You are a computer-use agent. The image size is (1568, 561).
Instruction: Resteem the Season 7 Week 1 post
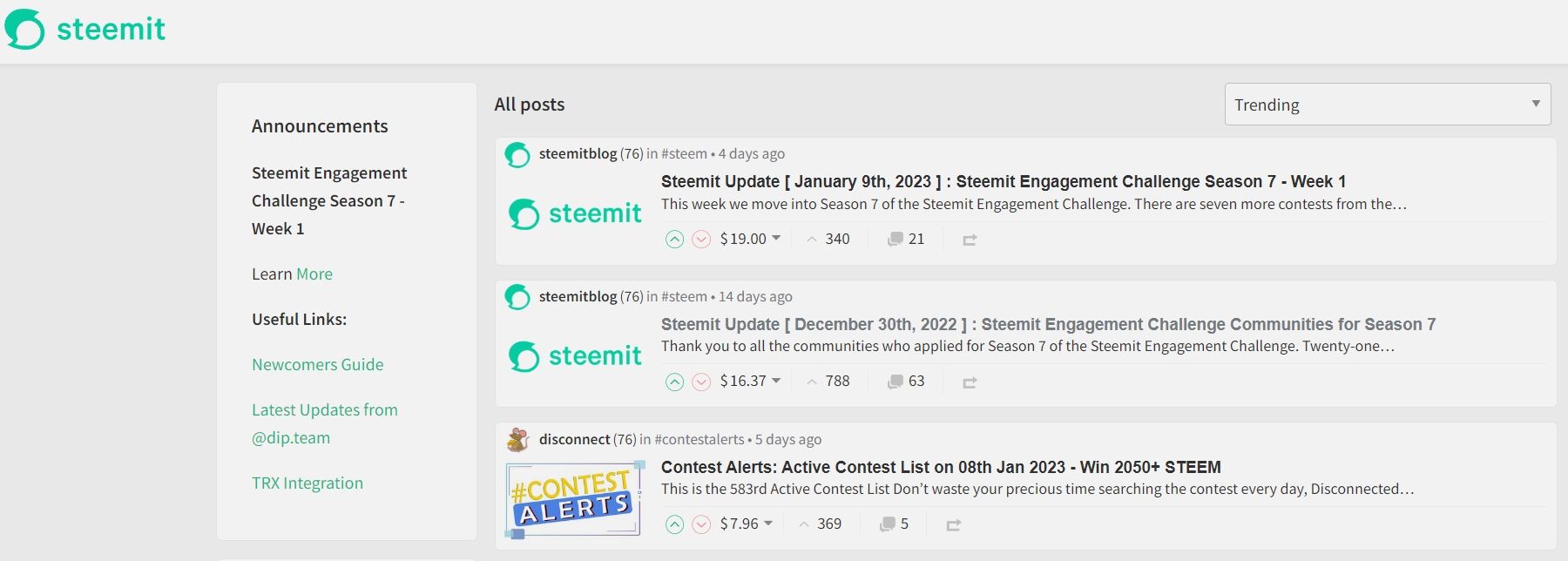point(970,240)
